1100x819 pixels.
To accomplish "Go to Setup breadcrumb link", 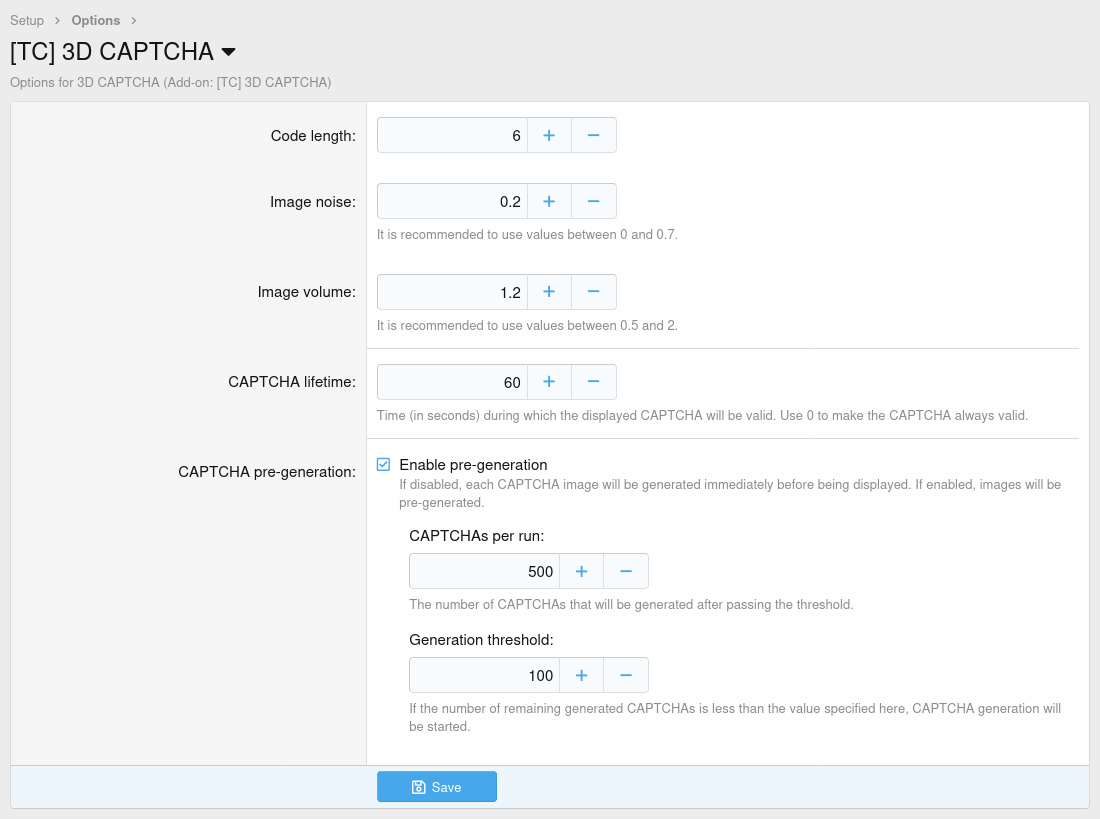I will (27, 20).
